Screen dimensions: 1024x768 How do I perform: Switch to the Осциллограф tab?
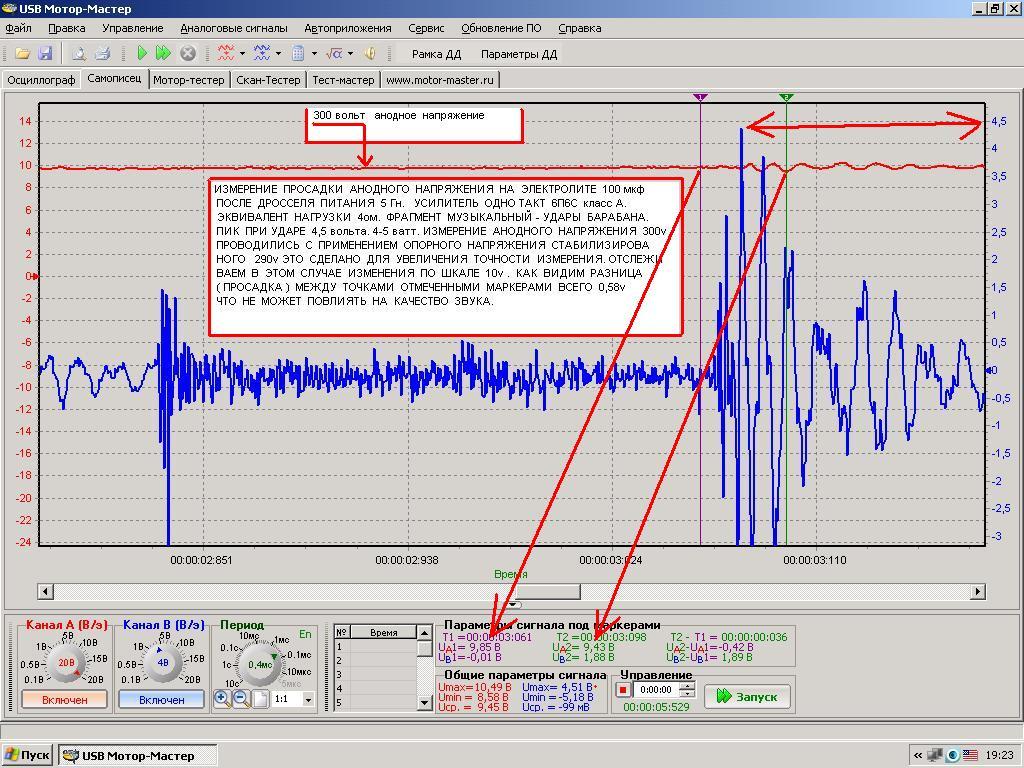(41, 80)
